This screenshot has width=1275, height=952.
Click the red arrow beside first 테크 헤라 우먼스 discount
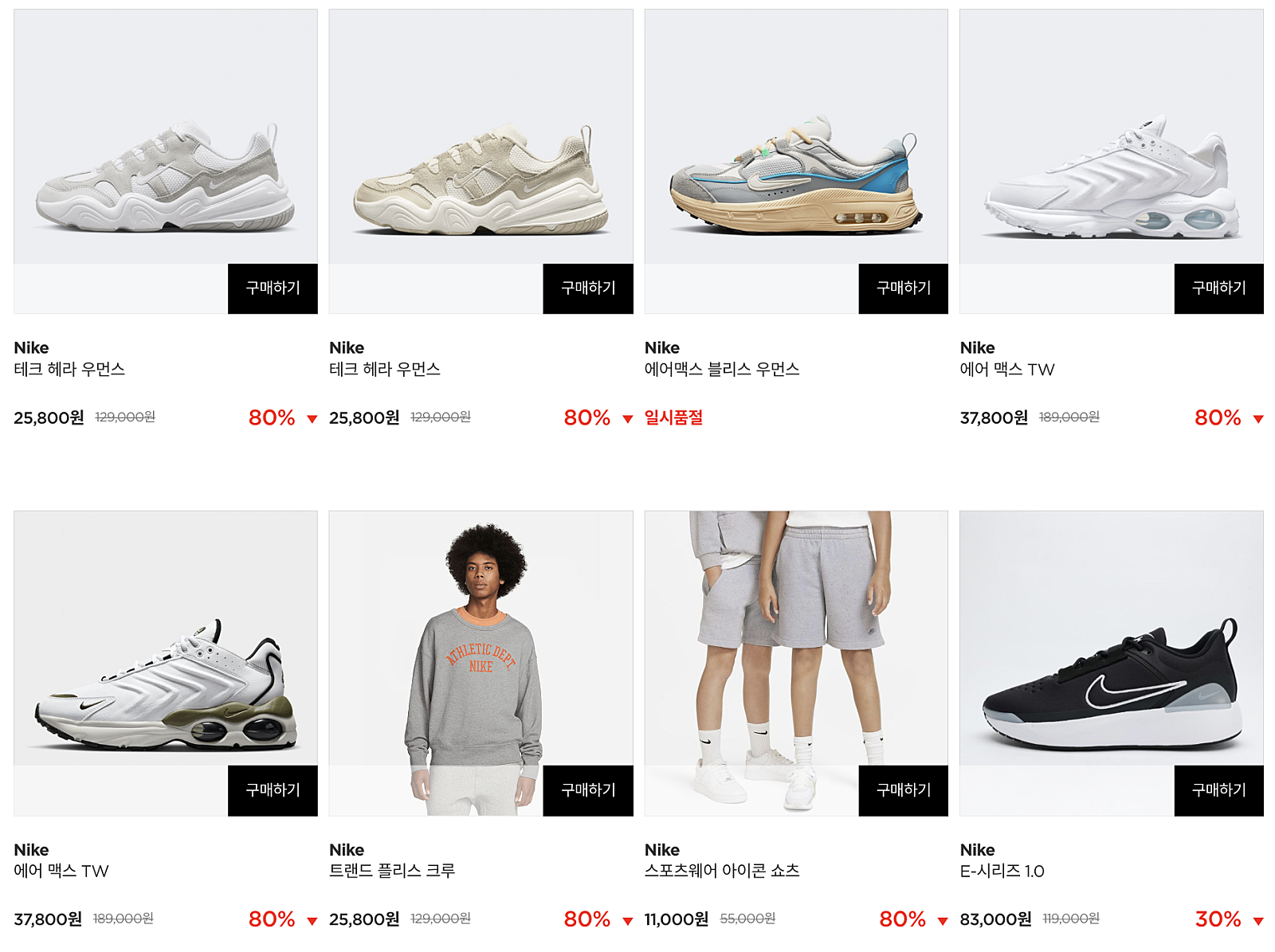pyautogui.click(x=312, y=419)
